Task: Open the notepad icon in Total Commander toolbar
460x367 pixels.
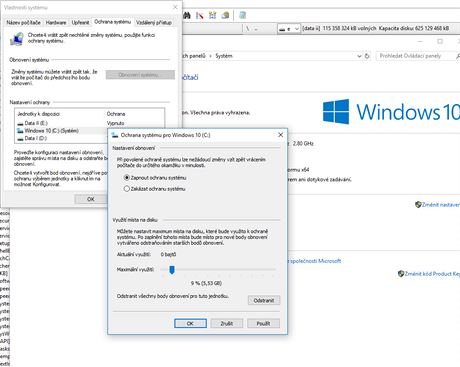Action: tap(243, 15)
